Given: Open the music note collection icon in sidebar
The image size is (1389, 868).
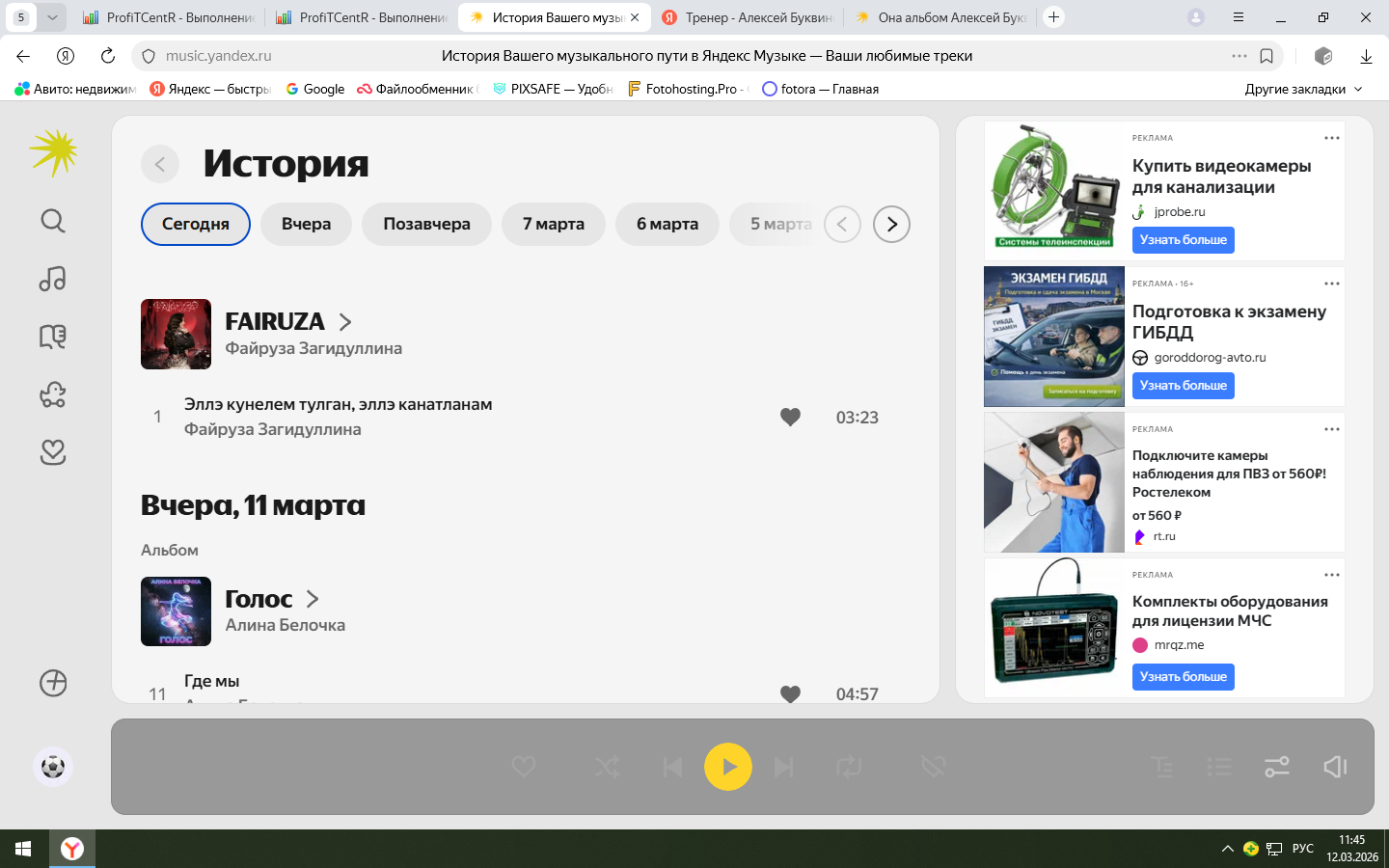Looking at the screenshot, I should (x=53, y=279).
